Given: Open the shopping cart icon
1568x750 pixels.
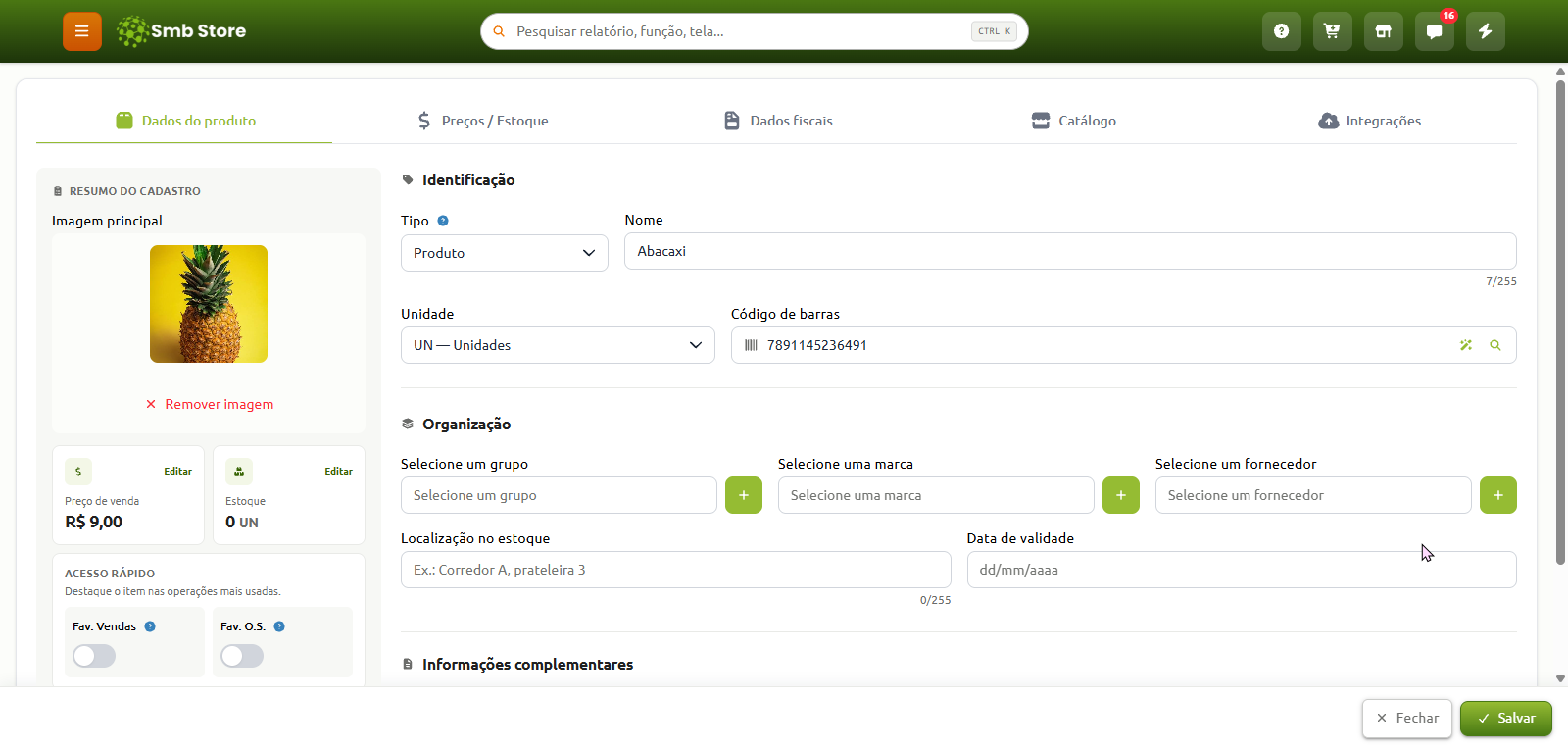Looking at the screenshot, I should click(x=1332, y=31).
